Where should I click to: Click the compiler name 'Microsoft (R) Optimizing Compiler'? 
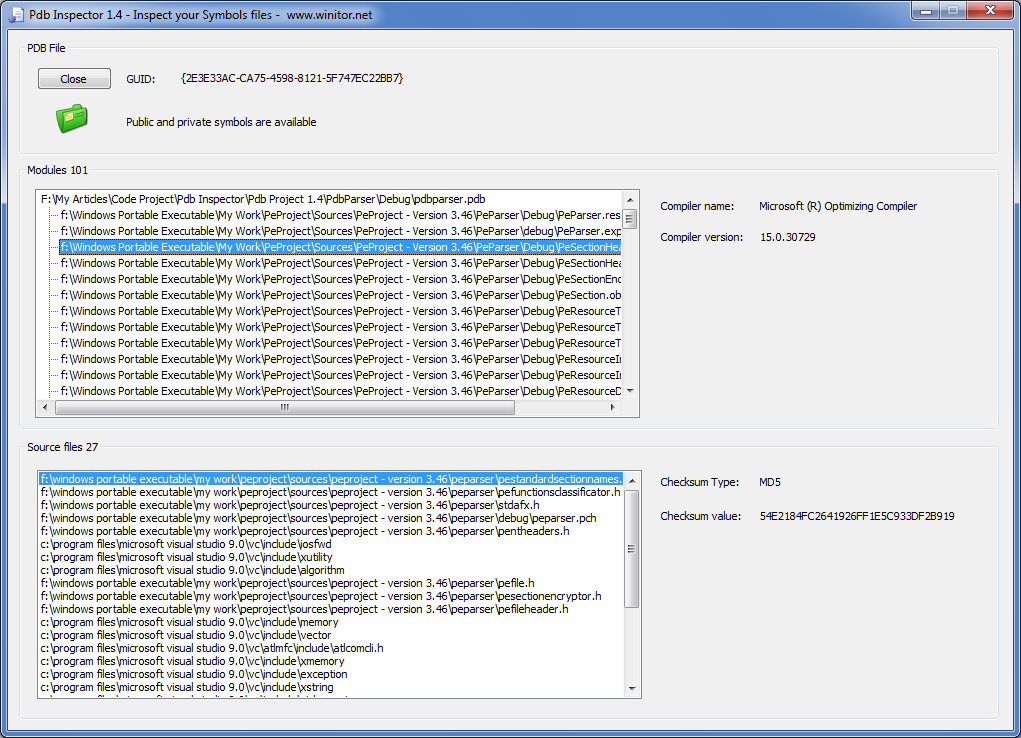point(838,206)
